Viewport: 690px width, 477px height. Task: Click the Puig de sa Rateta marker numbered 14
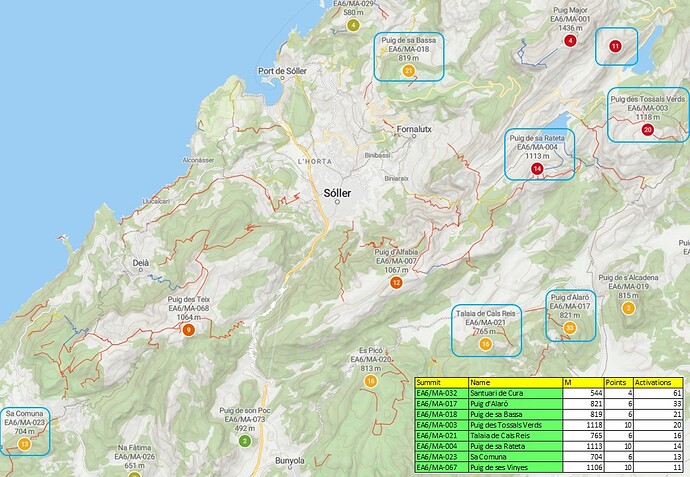[537, 169]
